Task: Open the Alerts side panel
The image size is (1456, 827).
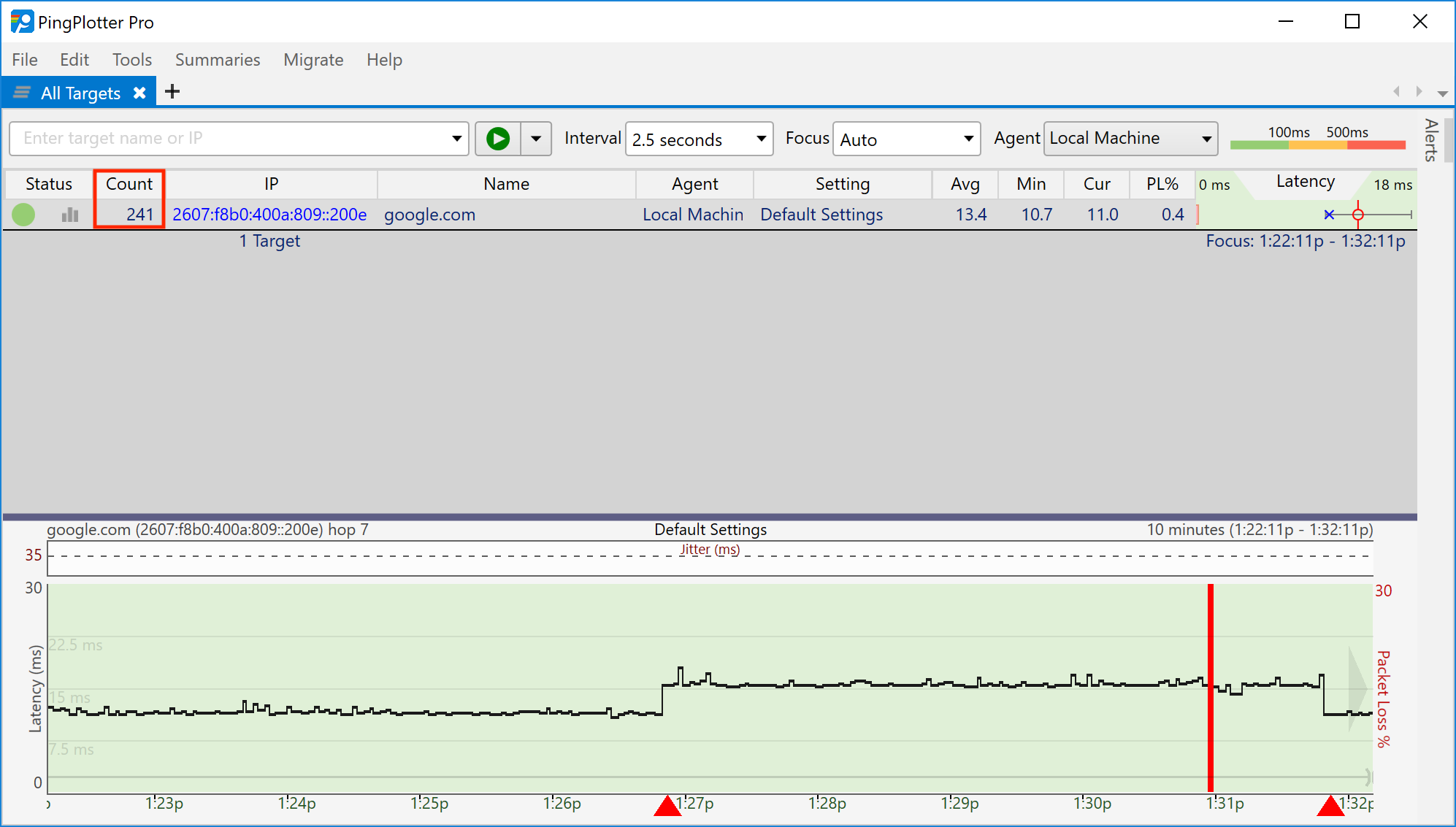Action: coord(1431,140)
